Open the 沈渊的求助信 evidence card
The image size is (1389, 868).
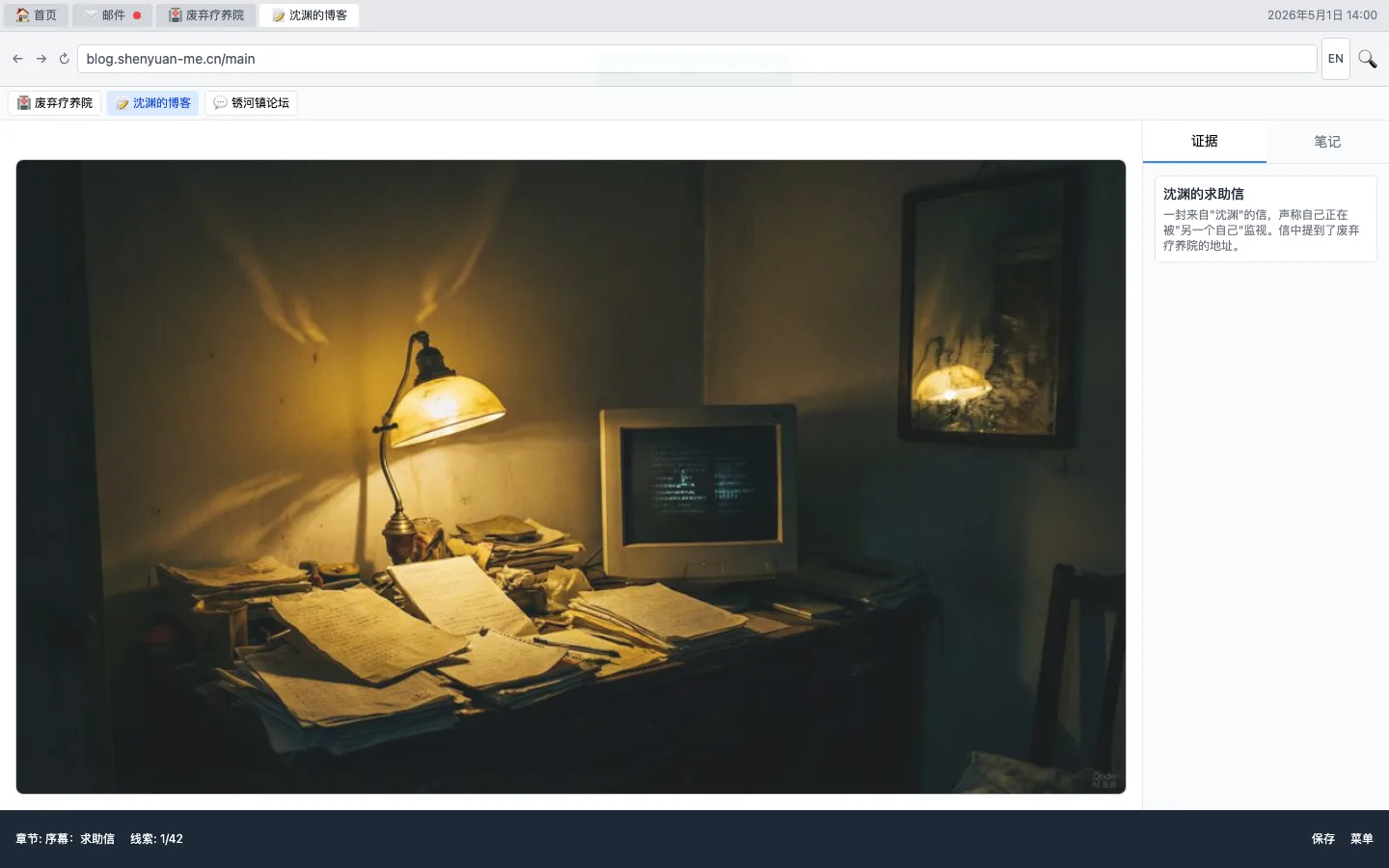click(1266, 219)
